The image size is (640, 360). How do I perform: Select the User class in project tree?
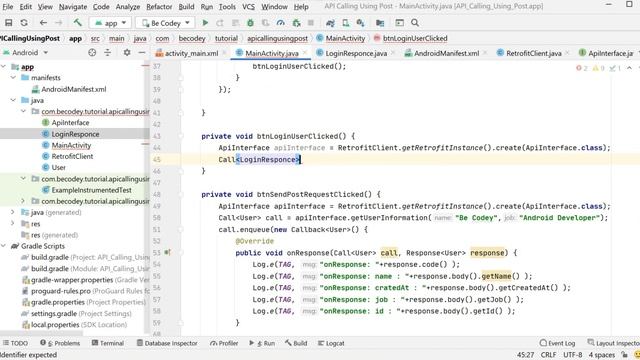58,167
